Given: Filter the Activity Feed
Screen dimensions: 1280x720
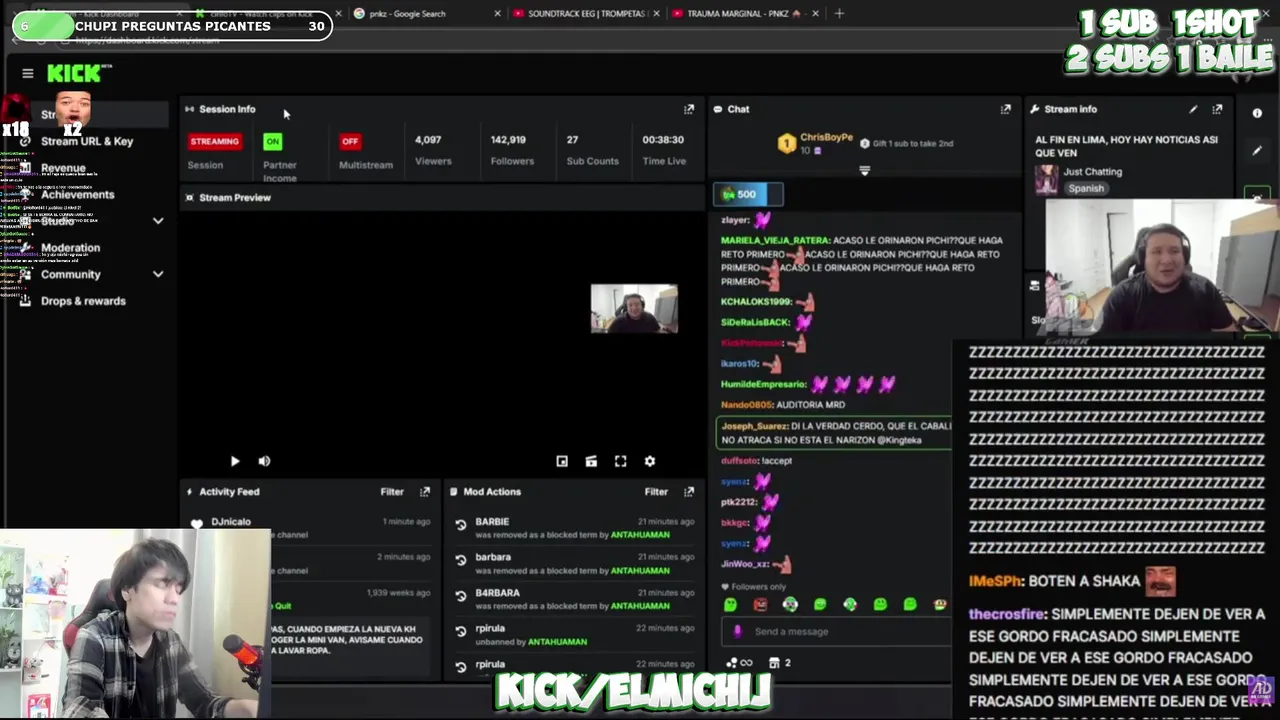Looking at the screenshot, I should (x=392, y=491).
